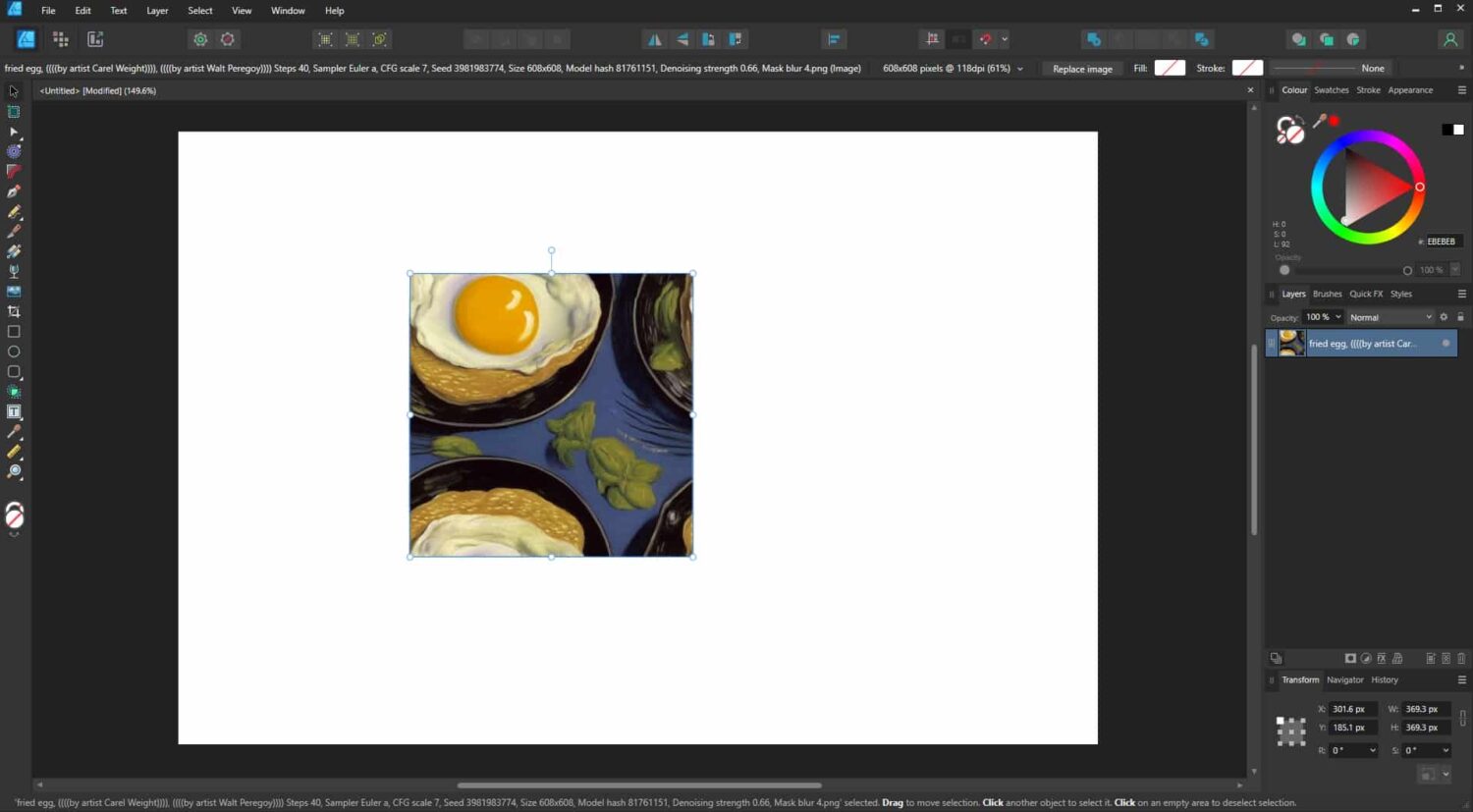Select fried egg layer thumbnail
The image size is (1473, 812).
tap(1291, 343)
